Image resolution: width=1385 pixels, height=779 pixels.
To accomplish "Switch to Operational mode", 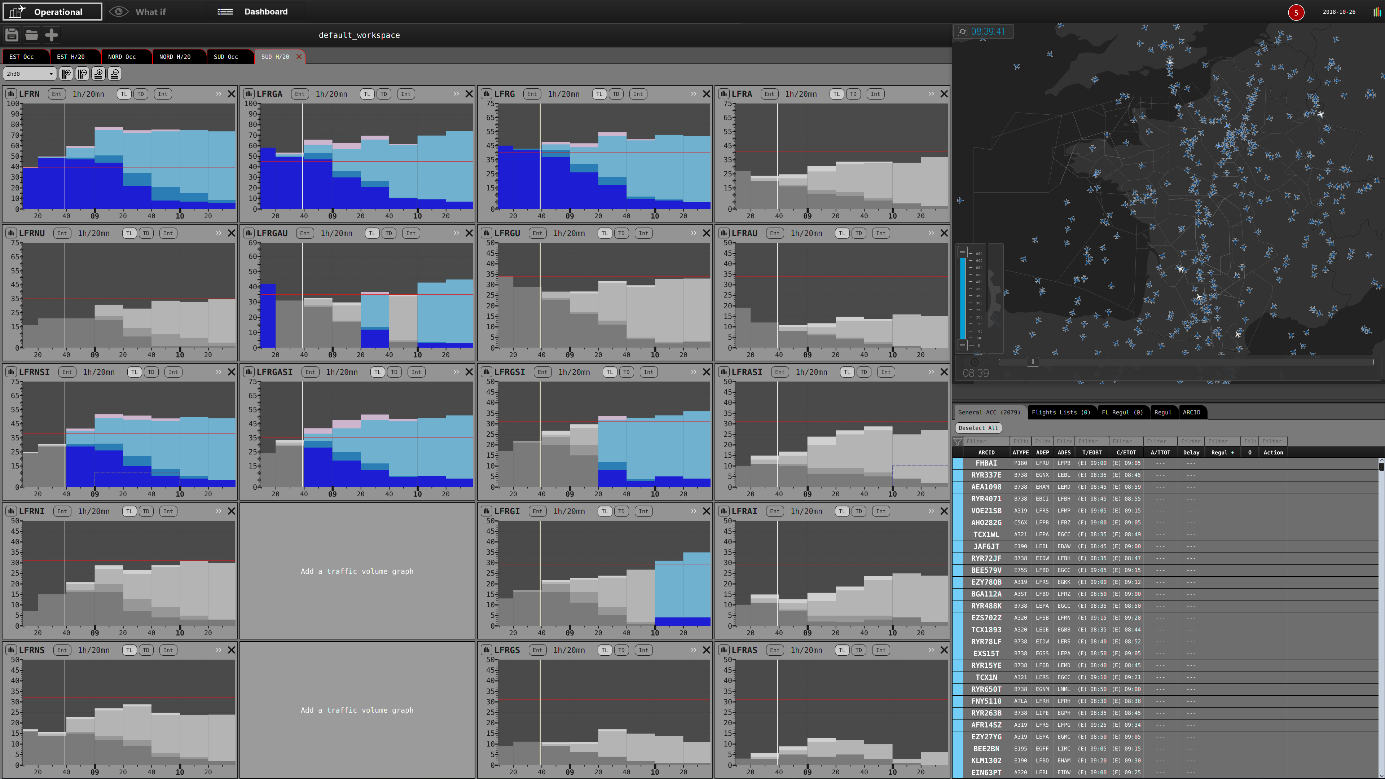I will coord(51,12).
